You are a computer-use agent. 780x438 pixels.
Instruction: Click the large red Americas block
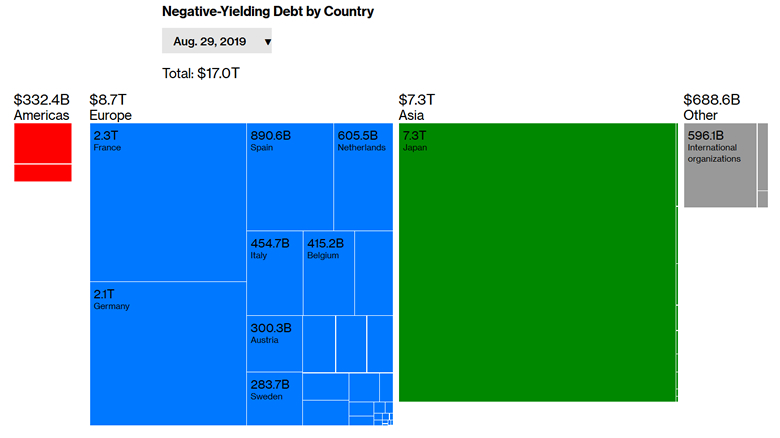42,143
